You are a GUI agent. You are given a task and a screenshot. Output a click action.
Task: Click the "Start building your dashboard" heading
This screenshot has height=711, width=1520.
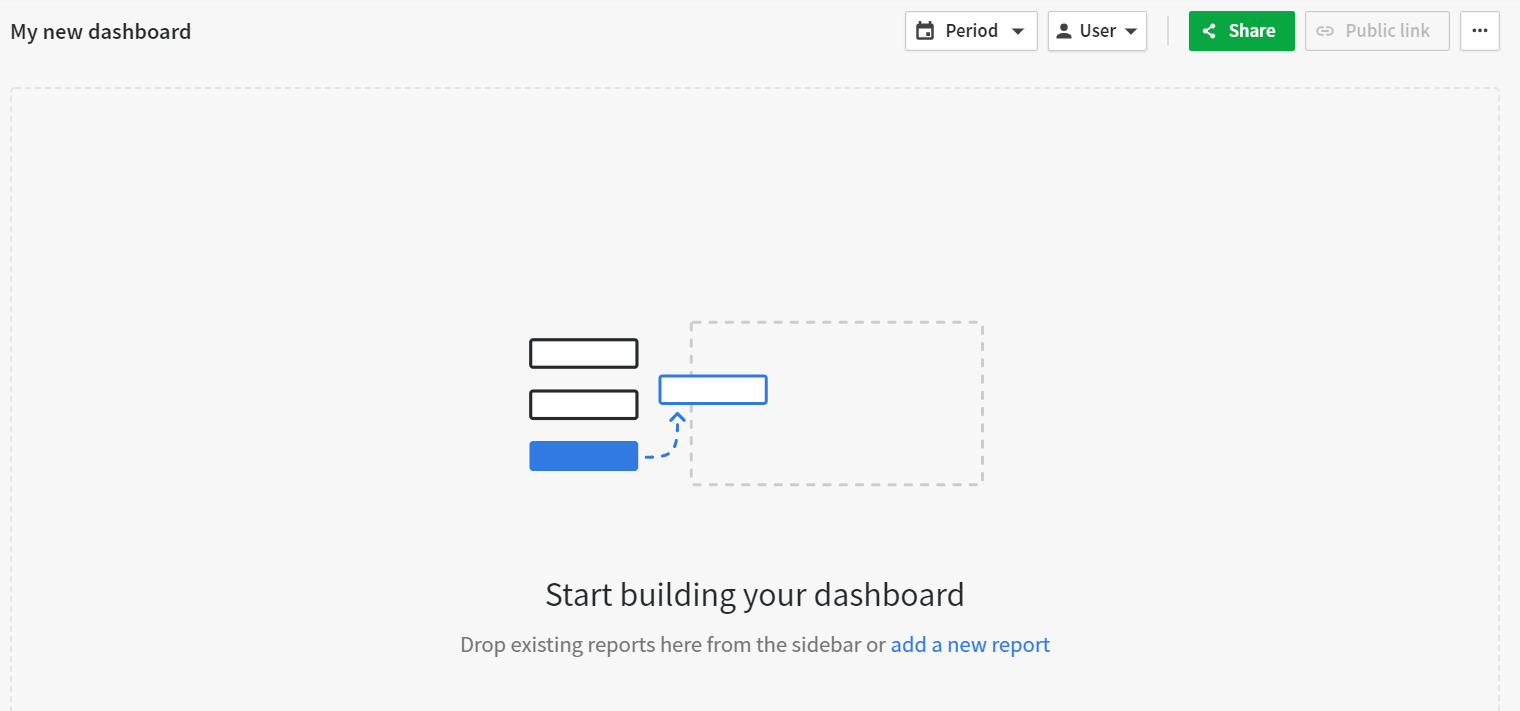(755, 595)
